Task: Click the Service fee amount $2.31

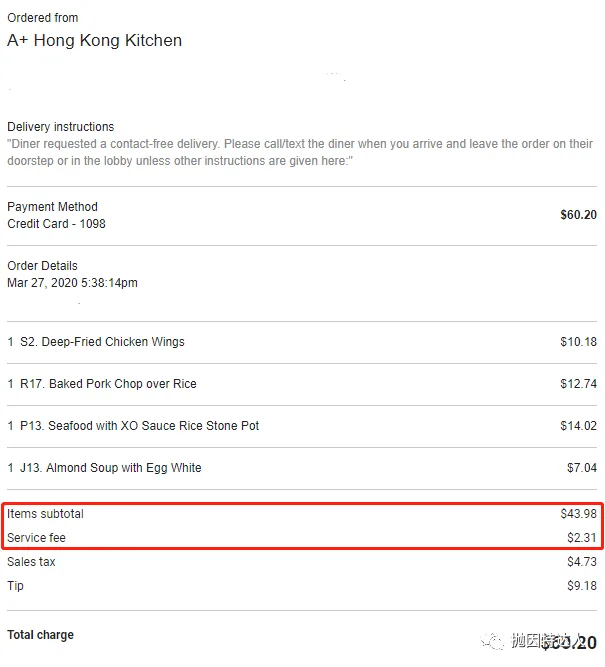Action: coord(582,538)
